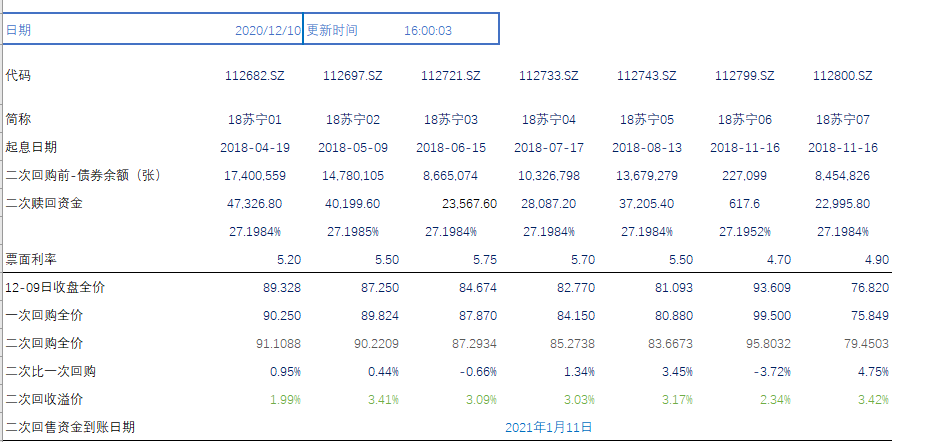Click first repurchase price 99.500
The image size is (928, 442).
(x=771, y=315)
